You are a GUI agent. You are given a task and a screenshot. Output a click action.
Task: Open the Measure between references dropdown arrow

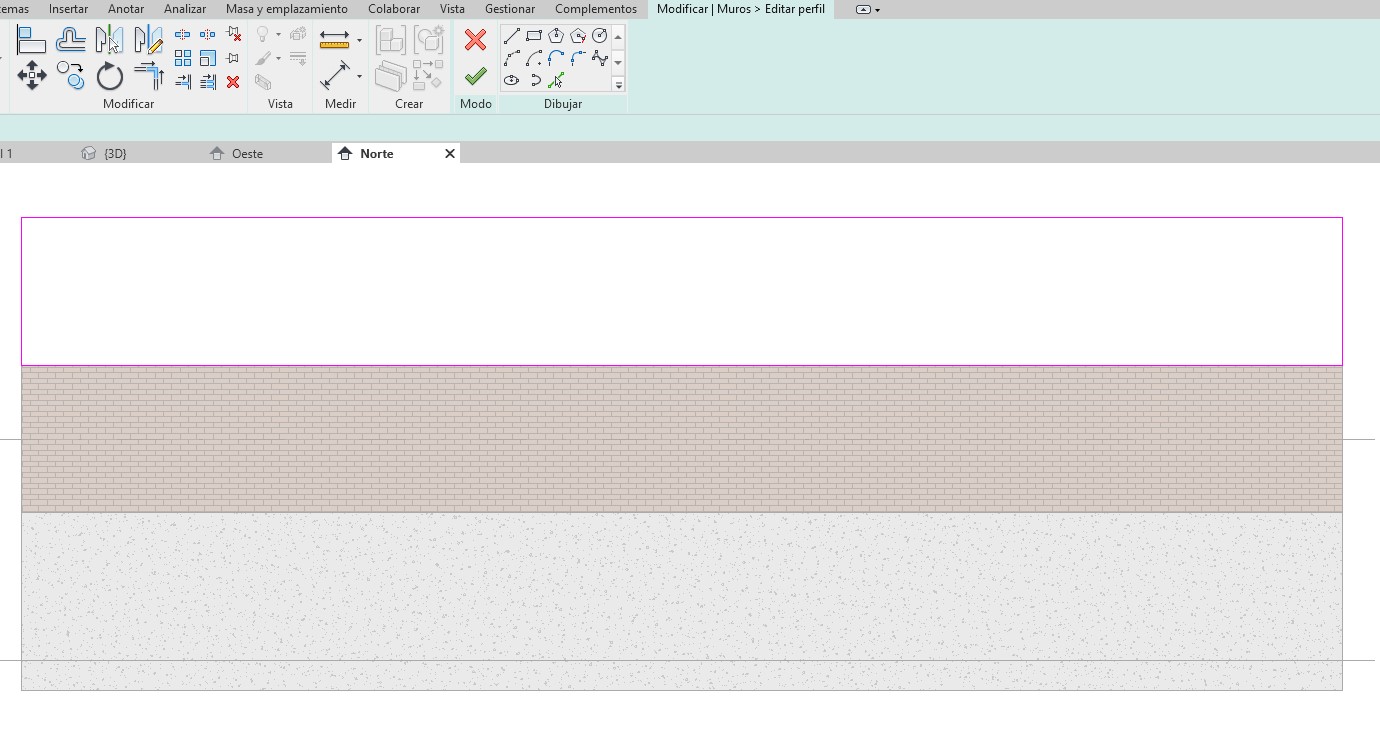359,41
